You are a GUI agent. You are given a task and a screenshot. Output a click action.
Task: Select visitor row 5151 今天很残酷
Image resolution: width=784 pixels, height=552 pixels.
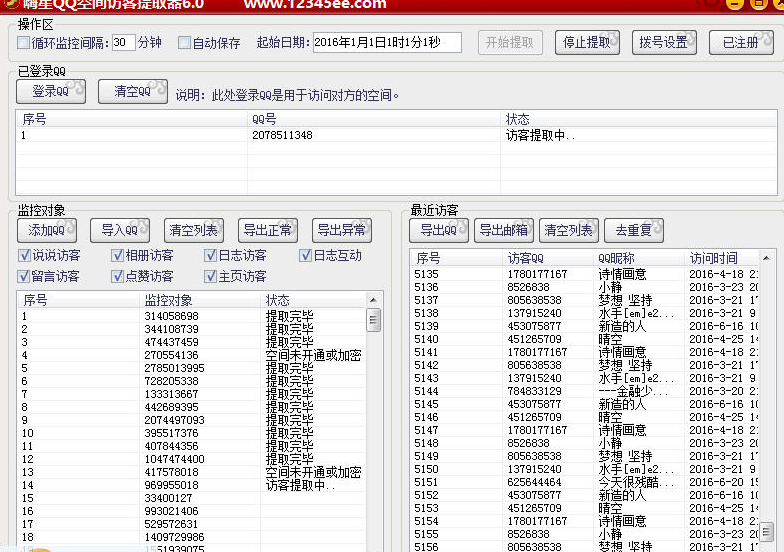click(x=584, y=482)
